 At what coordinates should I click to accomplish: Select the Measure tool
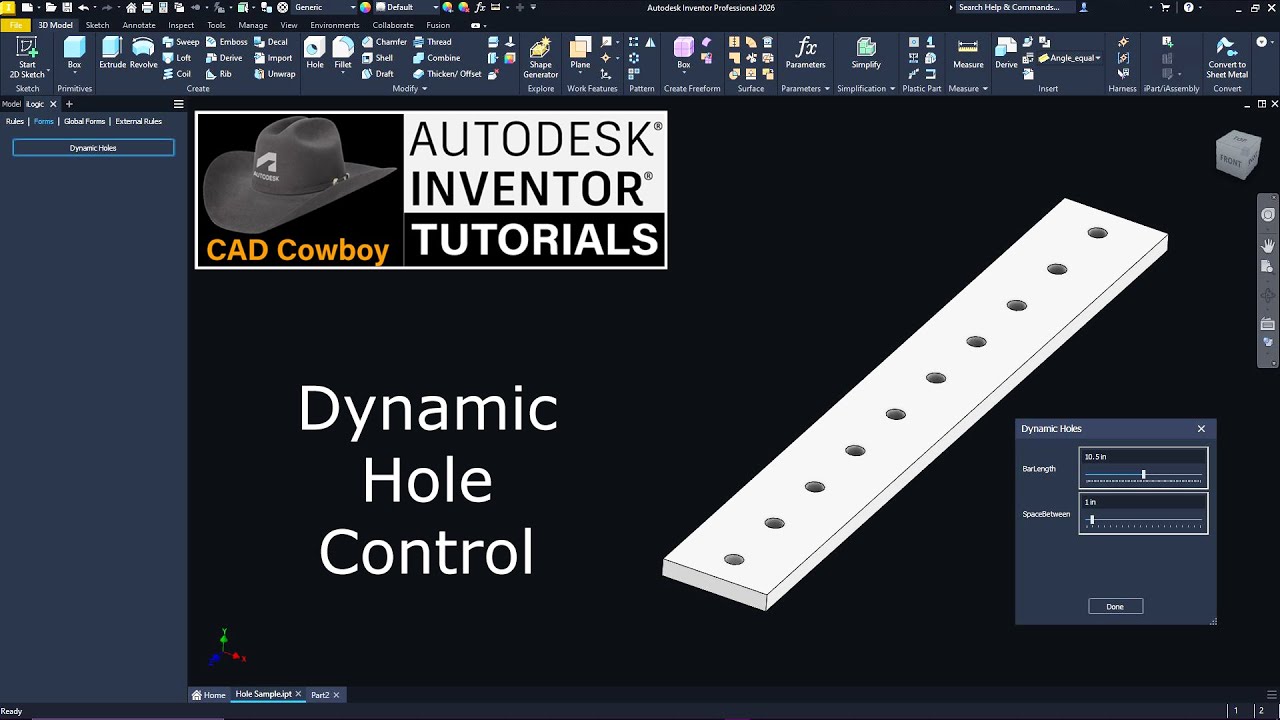pos(968,55)
